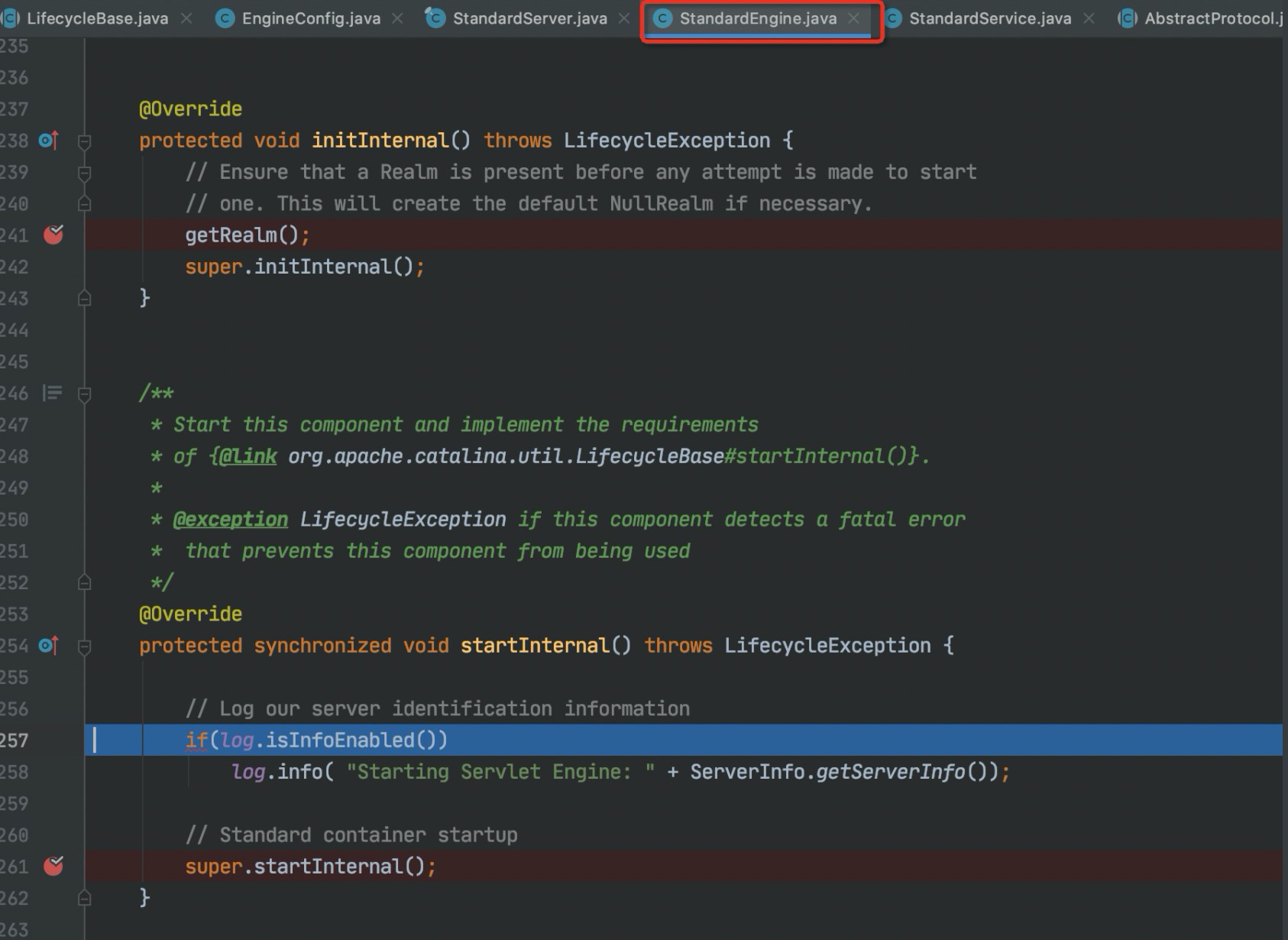Click the class icon on the AbstractProtocol.java tab

tap(1128, 18)
